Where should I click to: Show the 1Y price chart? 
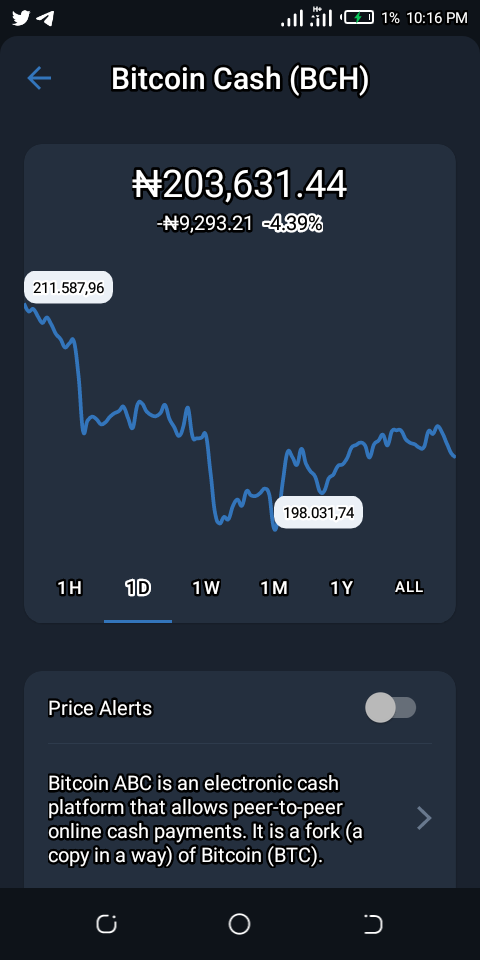pos(342,588)
